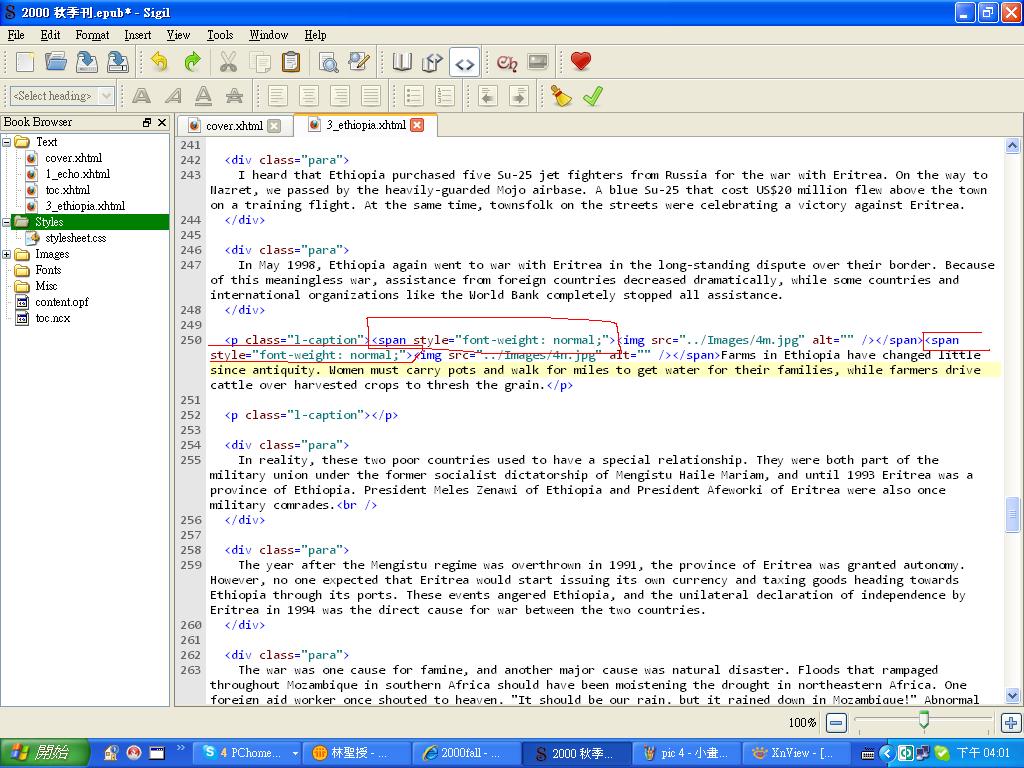Switch to Book View icon
Screen dimensions: 1024x768
[402, 62]
